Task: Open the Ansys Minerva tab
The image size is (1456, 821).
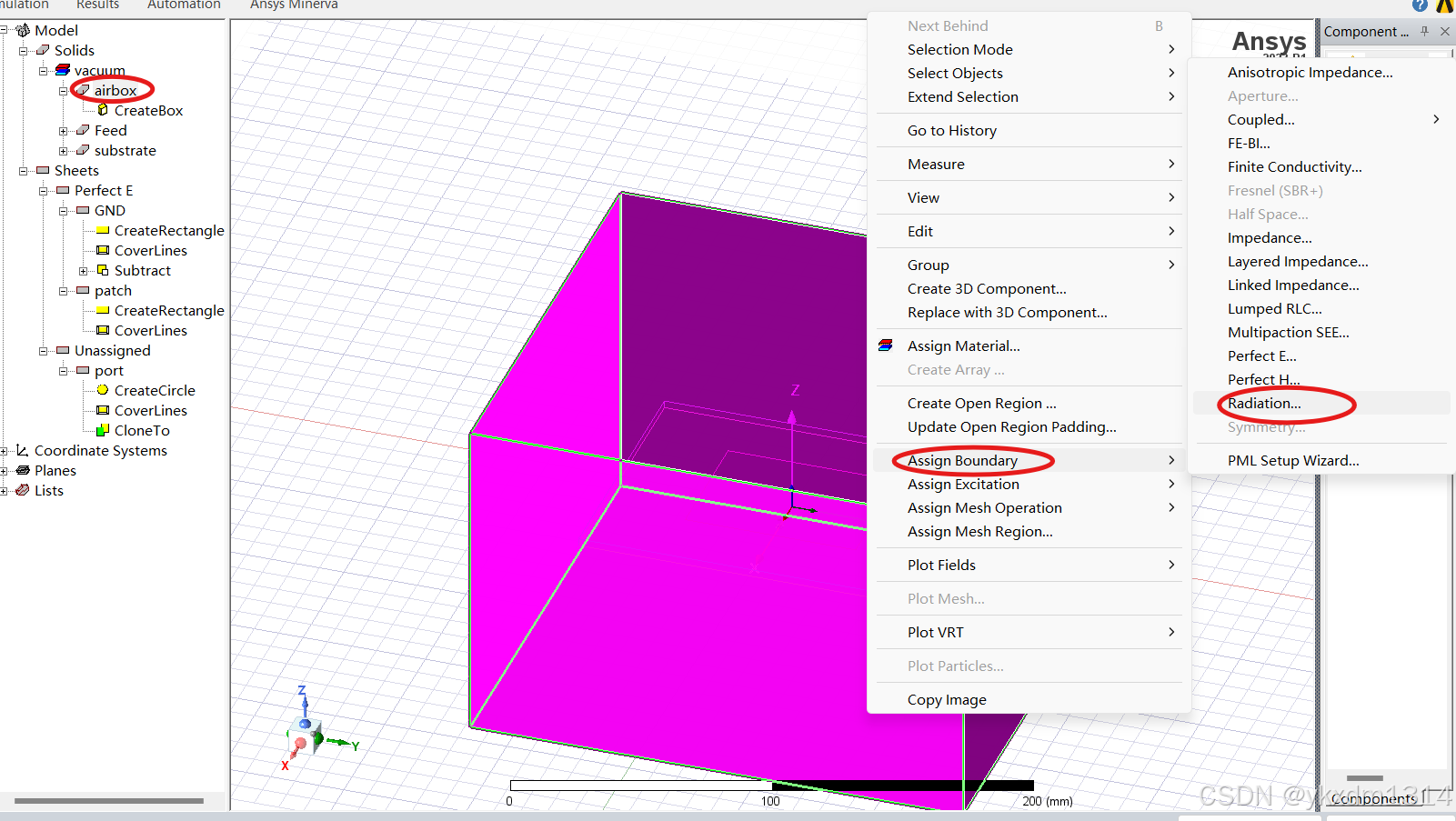Action: click(x=294, y=5)
